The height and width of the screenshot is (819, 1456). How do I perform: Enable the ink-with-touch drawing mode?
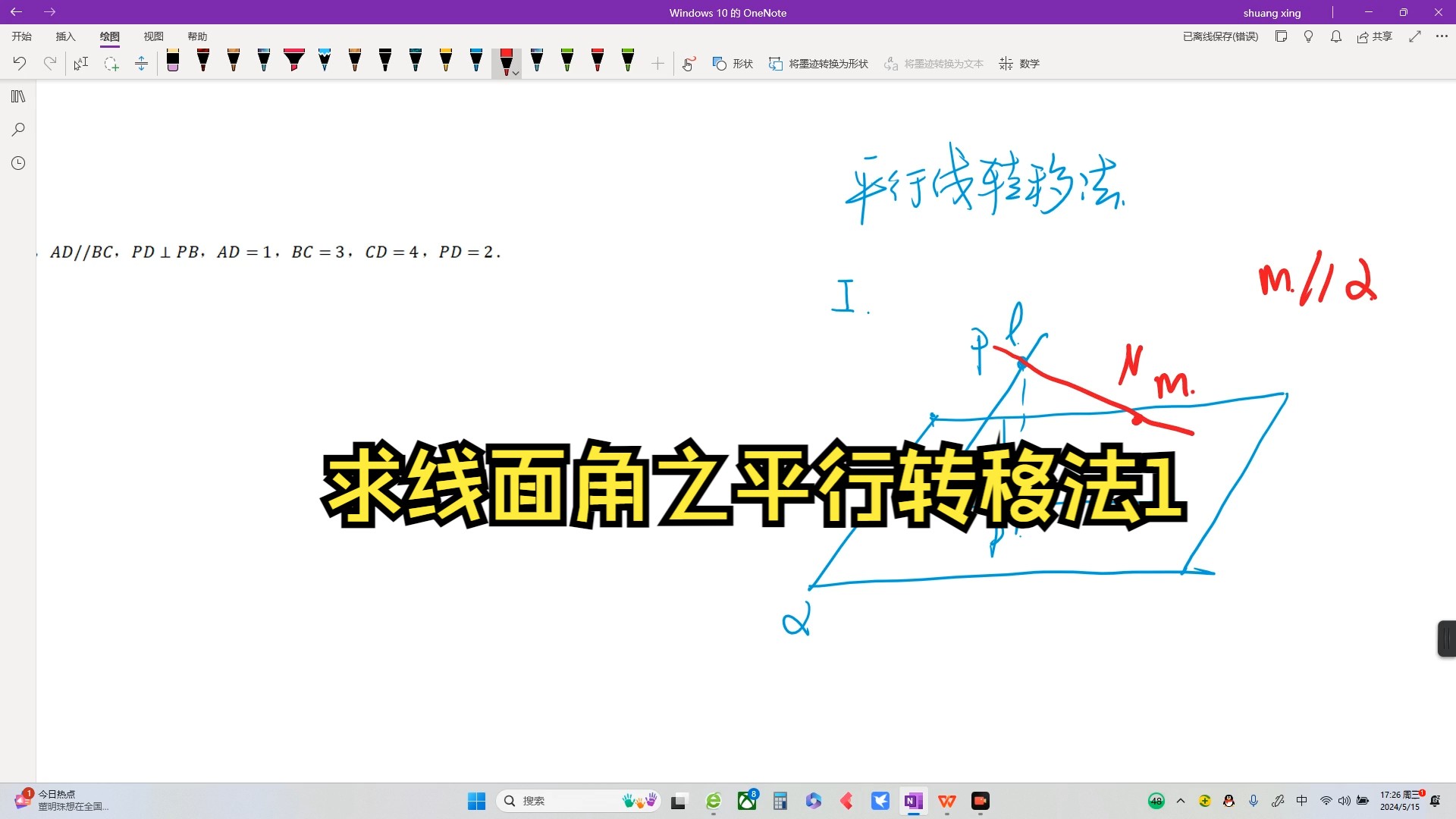(x=689, y=64)
